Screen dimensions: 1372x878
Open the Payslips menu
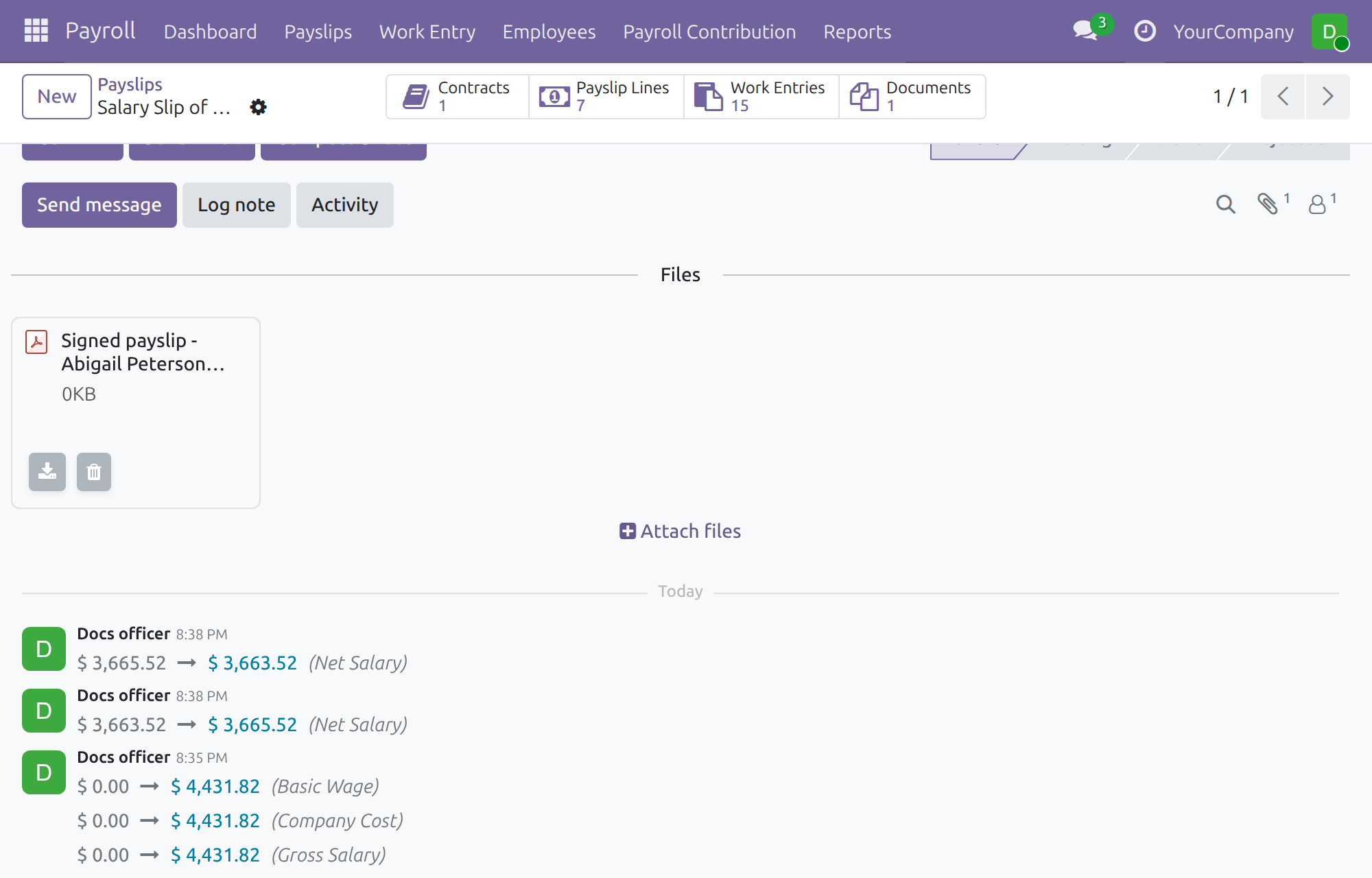[318, 32]
